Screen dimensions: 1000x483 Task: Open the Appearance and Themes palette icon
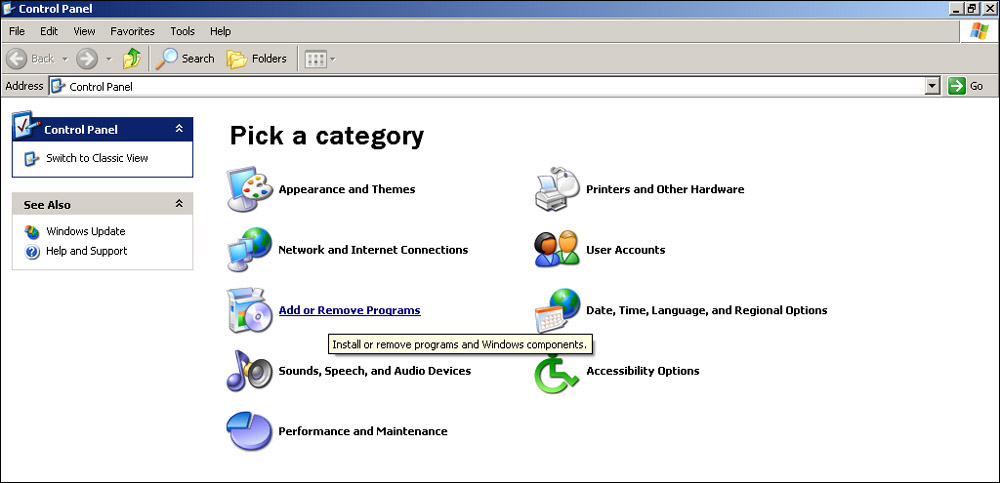tap(248, 189)
